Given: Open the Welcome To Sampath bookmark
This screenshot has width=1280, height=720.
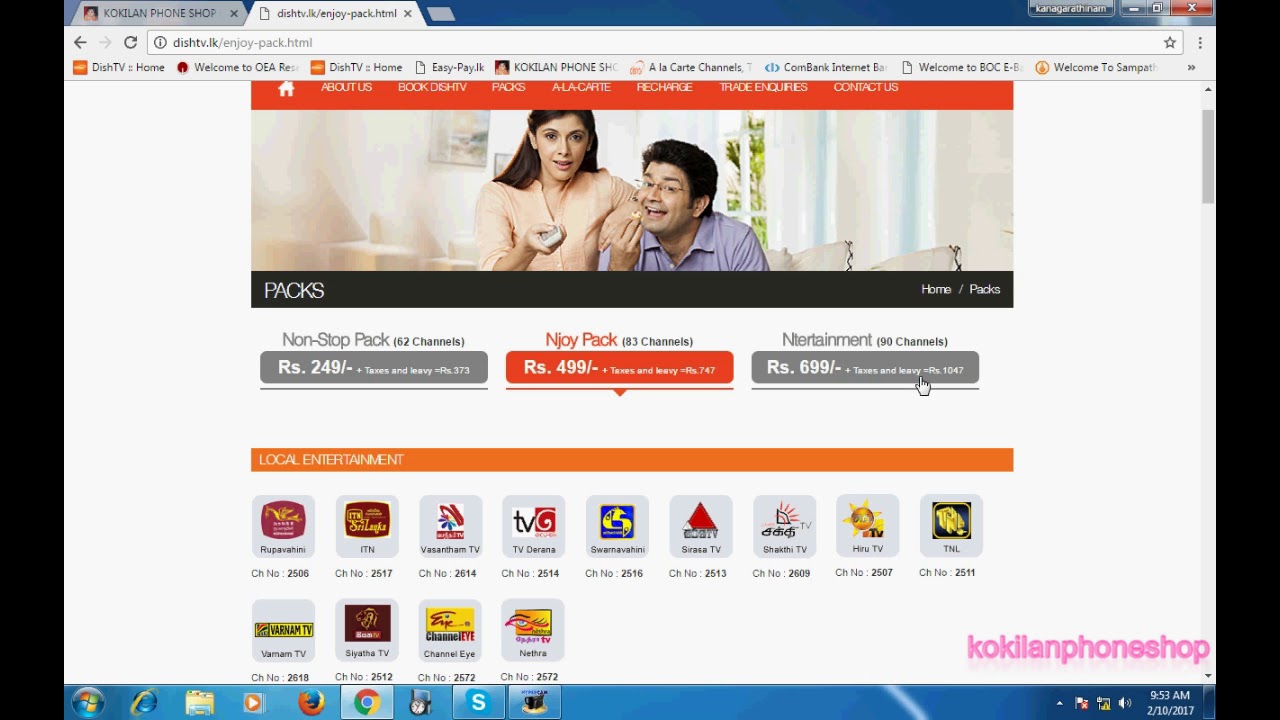Looking at the screenshot, I should click(x=1096, y=67).
